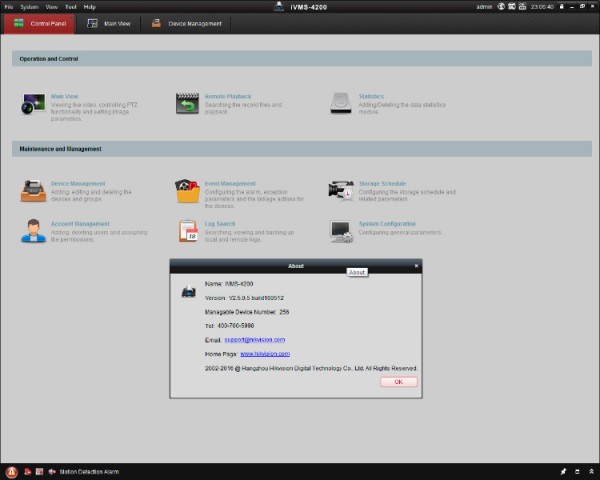This screenshot has height=480, width=600.
Task: Click the Account Management user icon
Action: point(33,231)
